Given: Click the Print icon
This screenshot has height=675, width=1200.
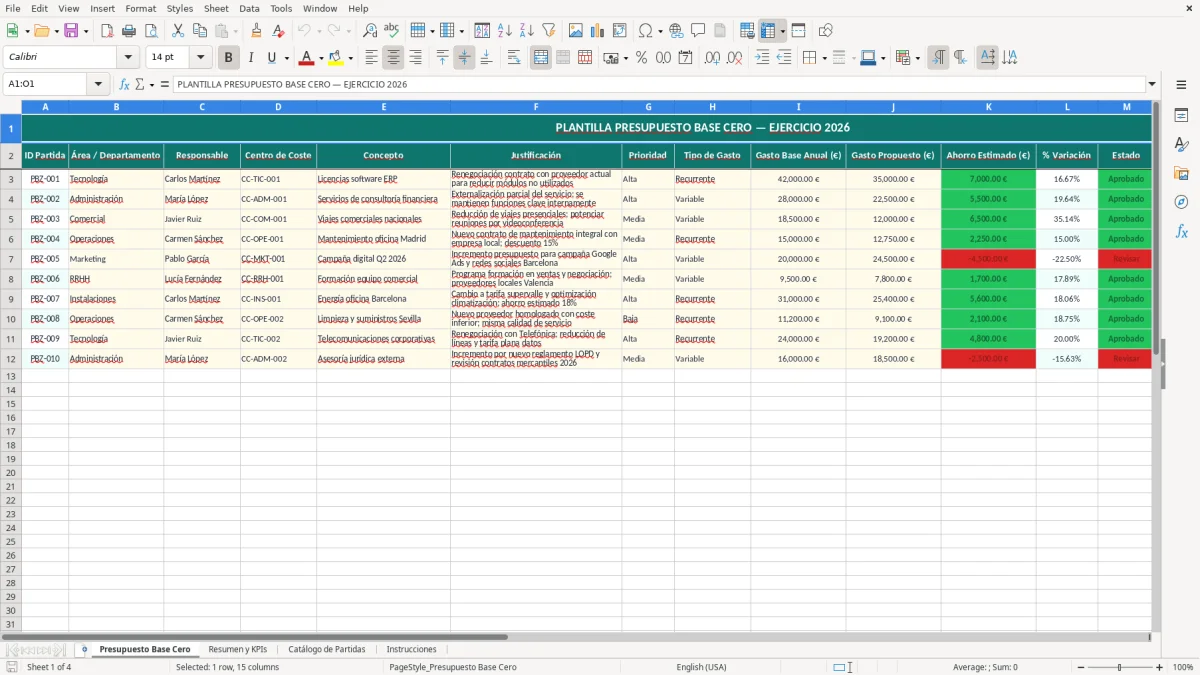Looking at the screenshot, I should point(129,31).
